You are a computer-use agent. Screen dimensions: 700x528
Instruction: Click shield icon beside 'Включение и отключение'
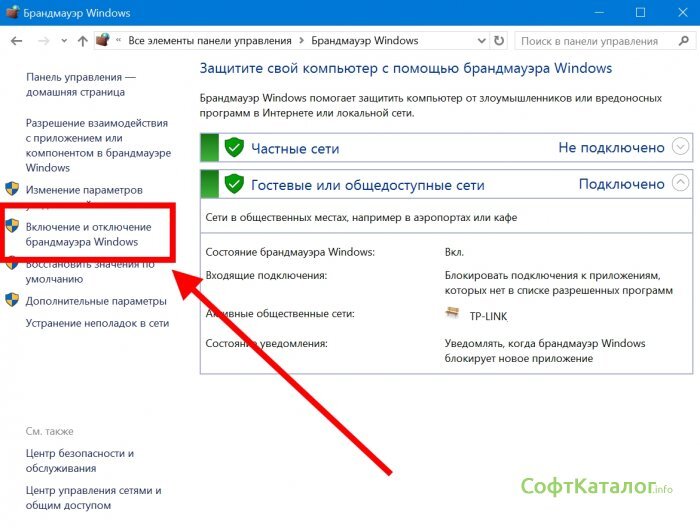(12, 226)
